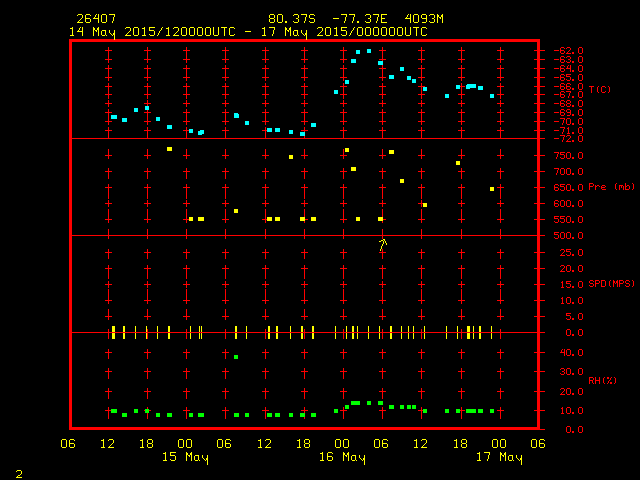This screenshot has height=480, width=640.
Task: Click the -66.0 temperature tick label
Action: [x=568, y=87]
